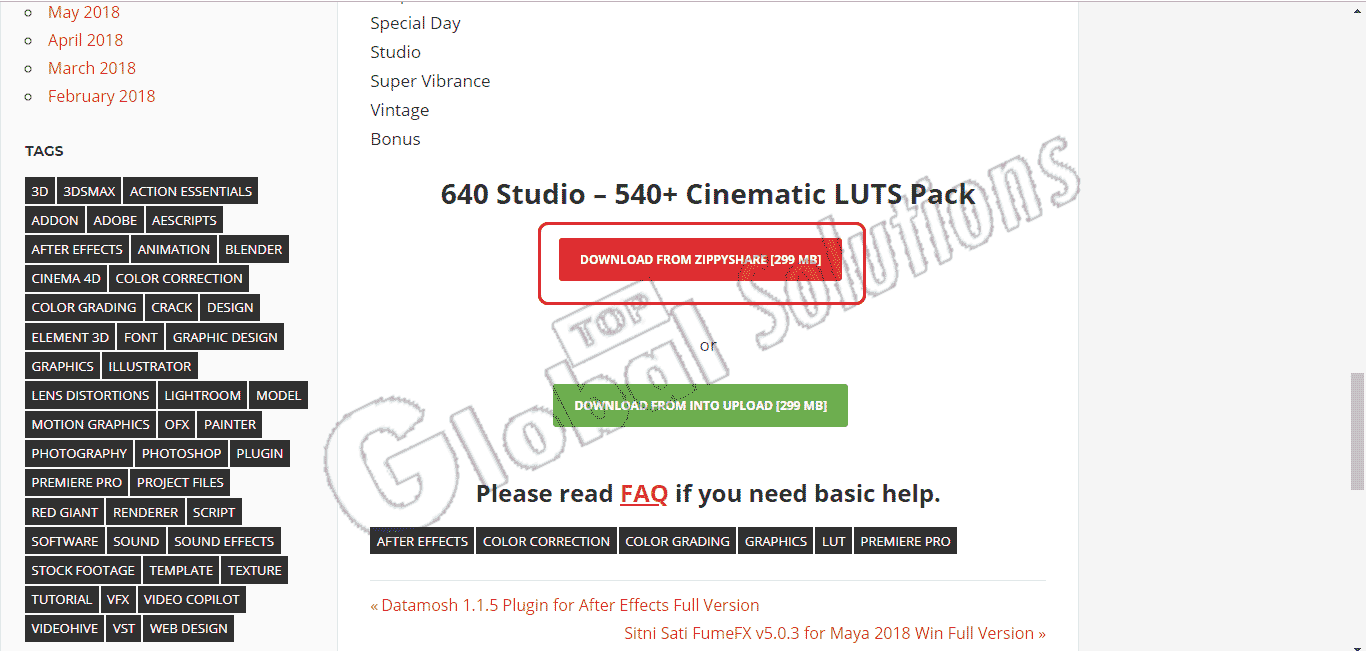Click the PHOTOSHOP tag
The image size is (1366, 651).
click(182, 453)
